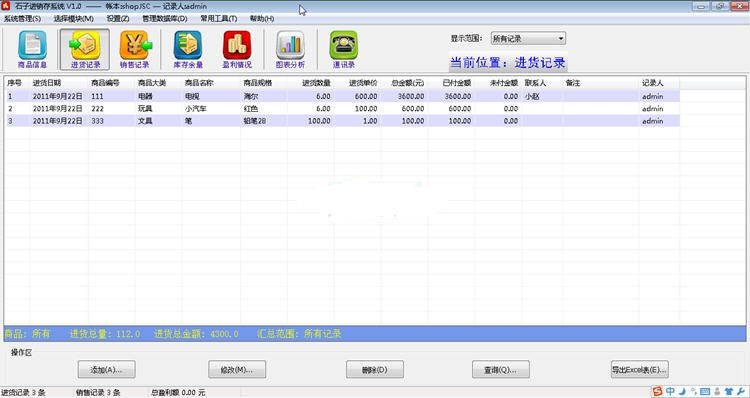Click the 删除(D) button
750x398 pixels.
375,369
